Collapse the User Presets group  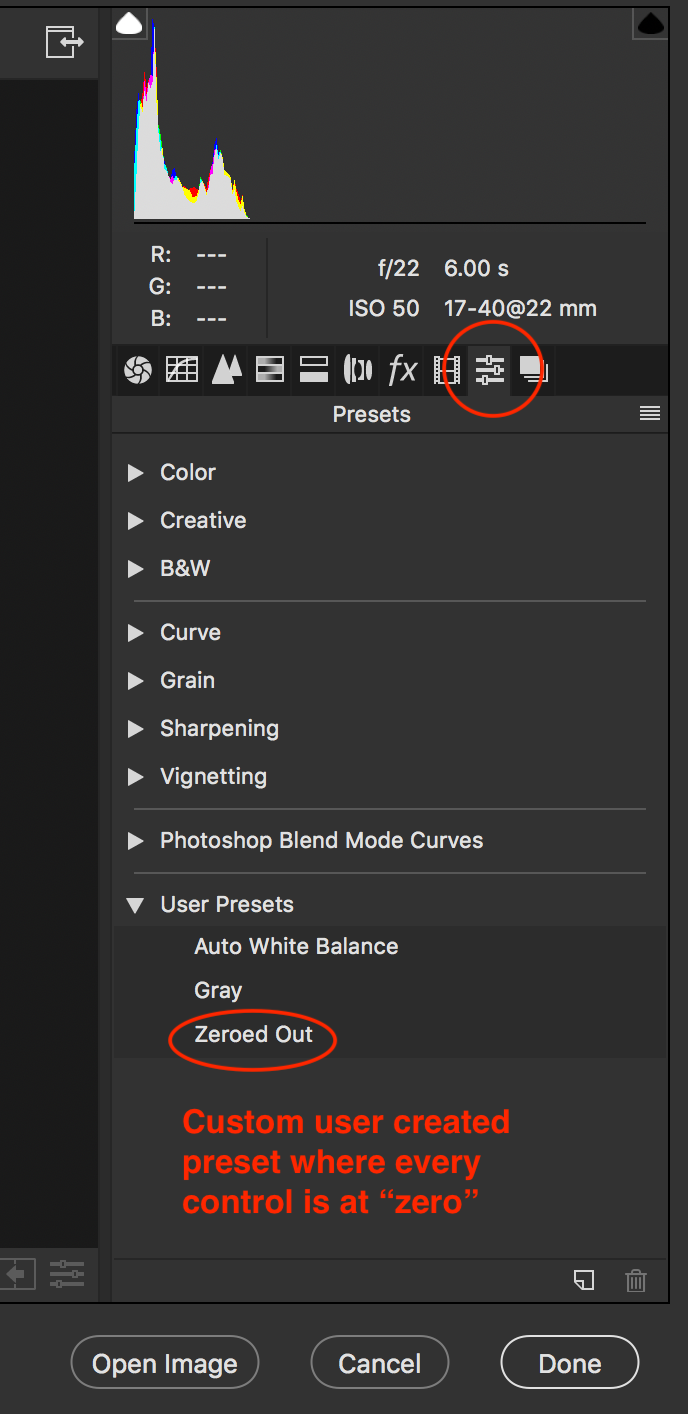[136, 905]
